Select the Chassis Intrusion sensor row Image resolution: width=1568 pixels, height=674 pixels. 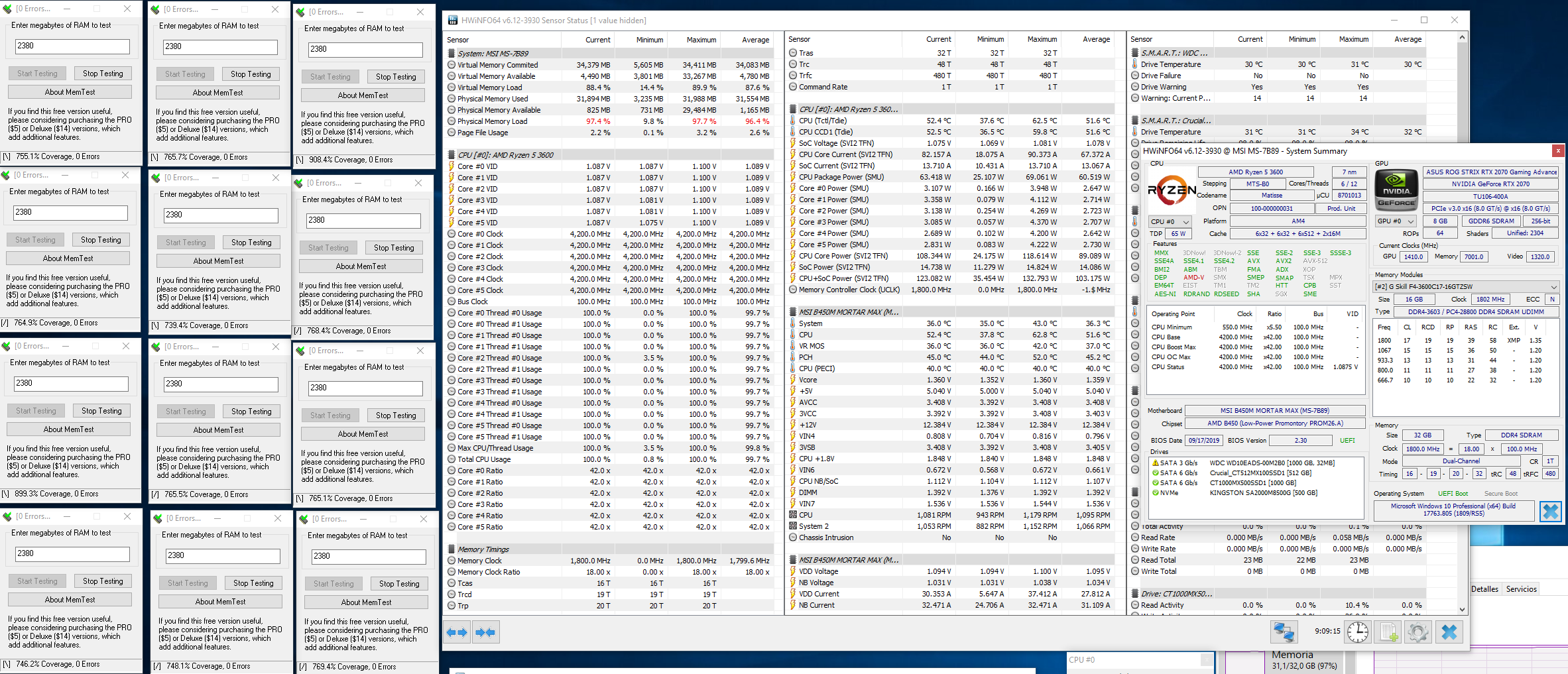point(951,537)
